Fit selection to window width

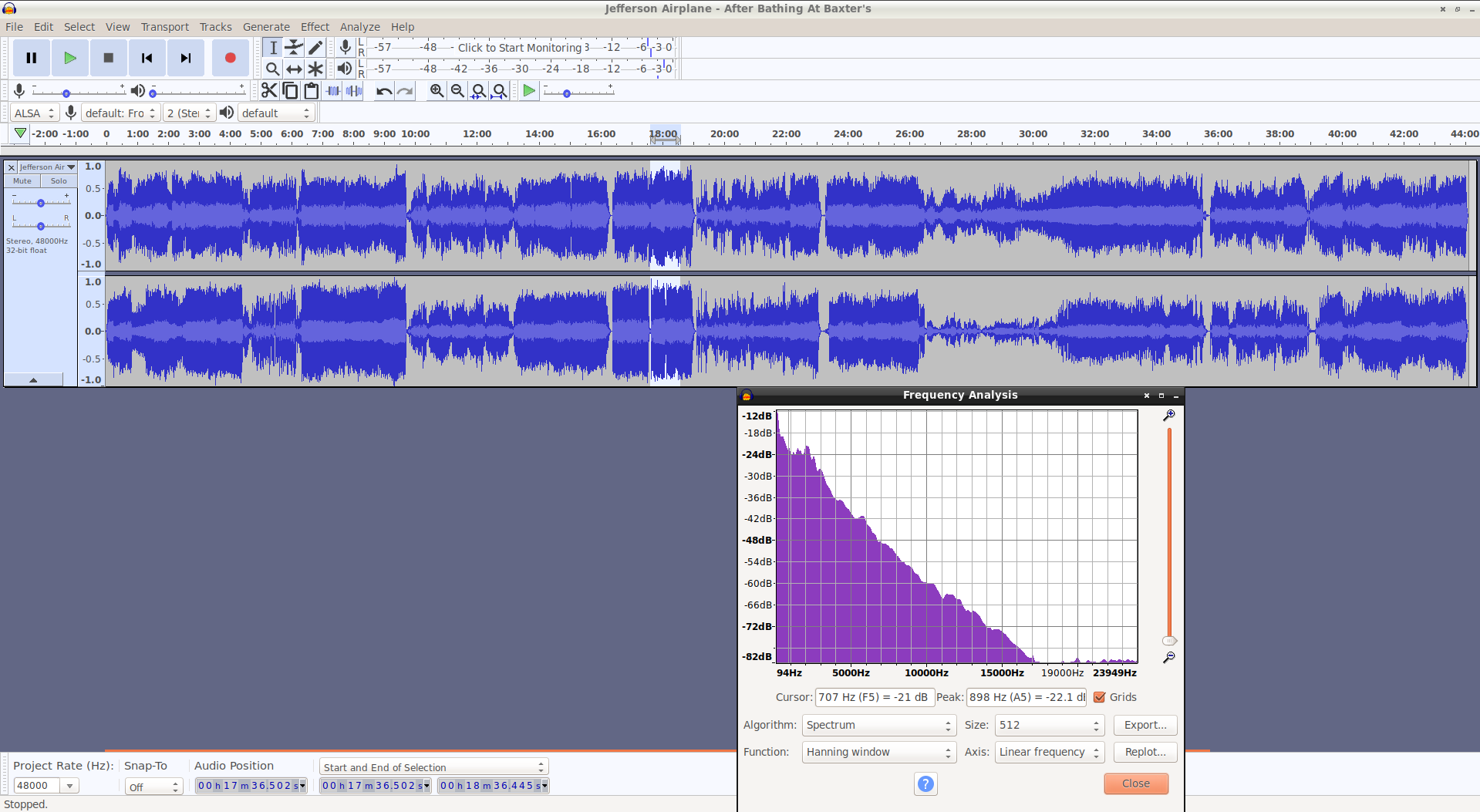(x=478, y=91)
